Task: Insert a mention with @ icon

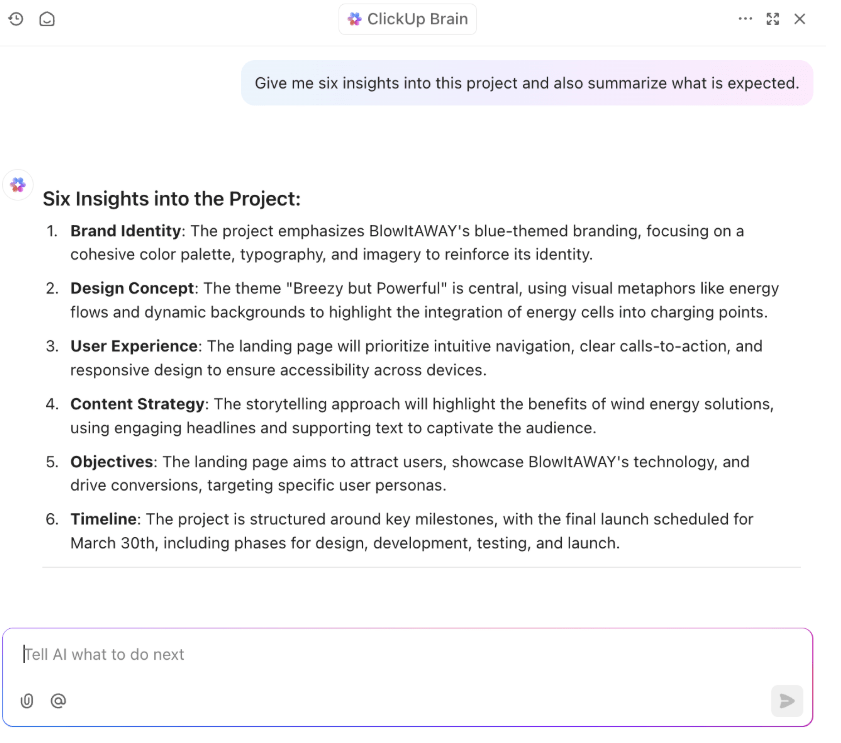Action: pos(58,701)
